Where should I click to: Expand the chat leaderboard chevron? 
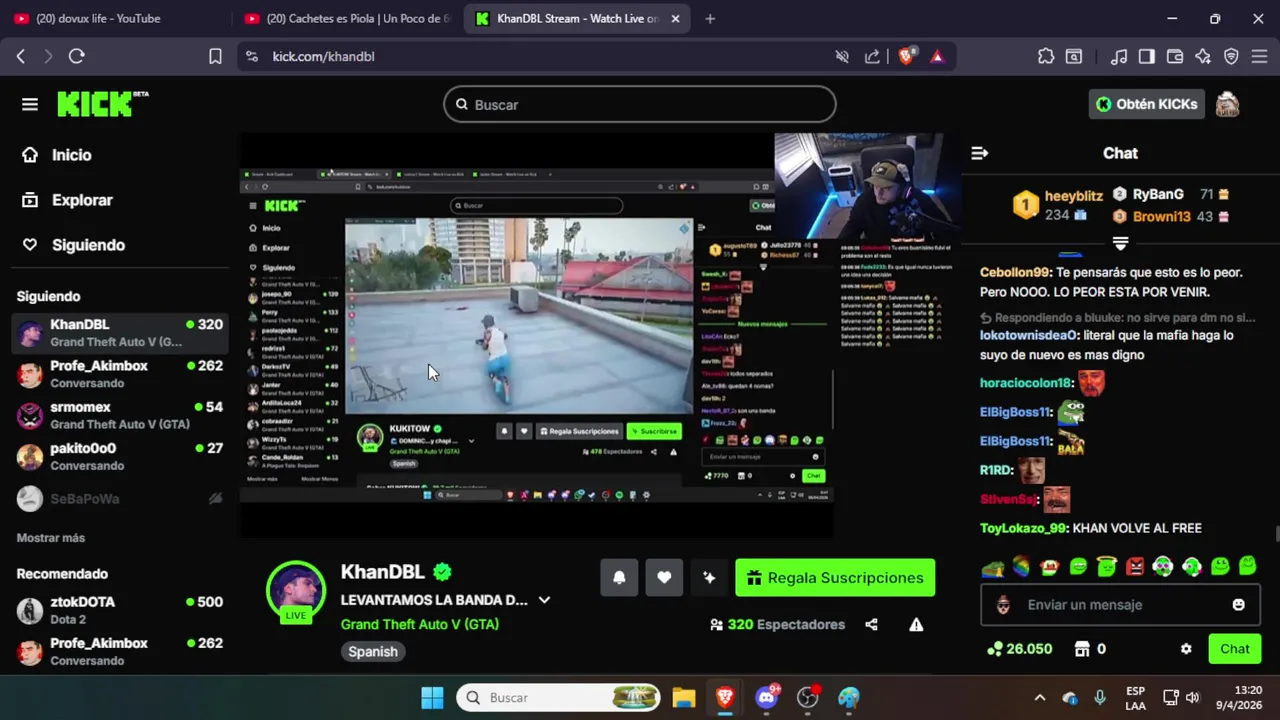(1120, 244)
